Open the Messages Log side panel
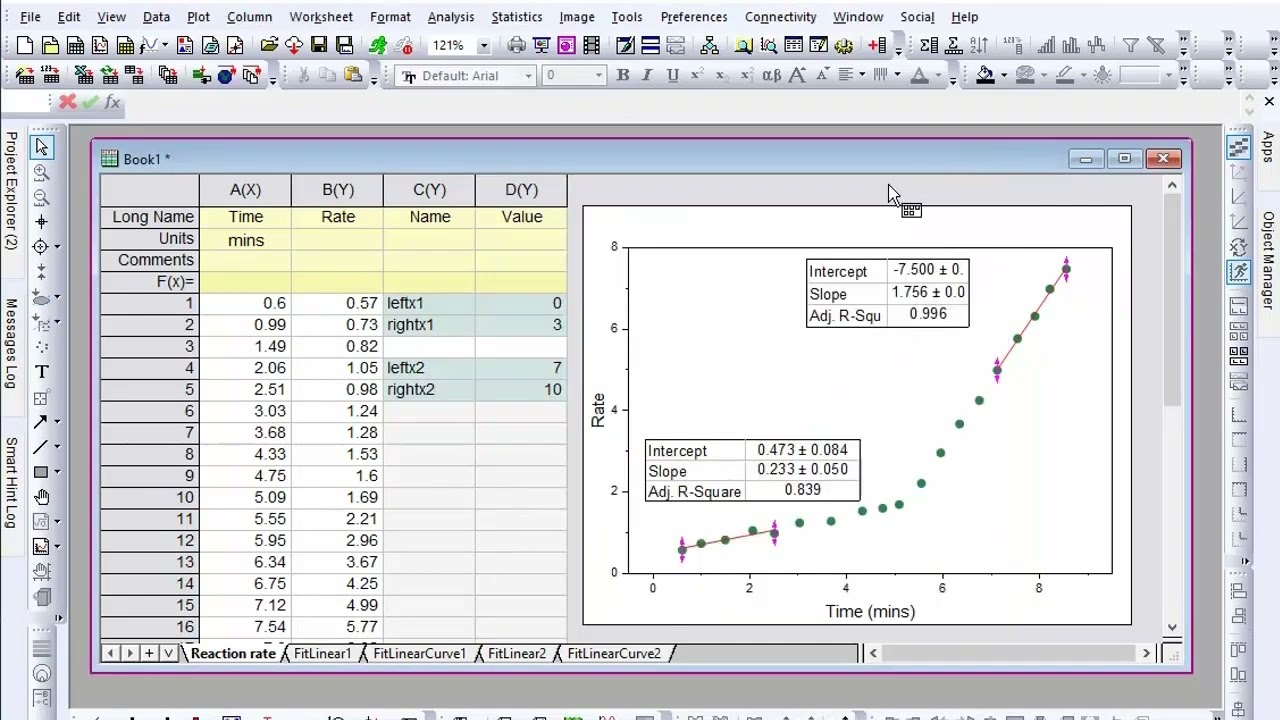The image size is (1280, 720). (x=11, y=343)
